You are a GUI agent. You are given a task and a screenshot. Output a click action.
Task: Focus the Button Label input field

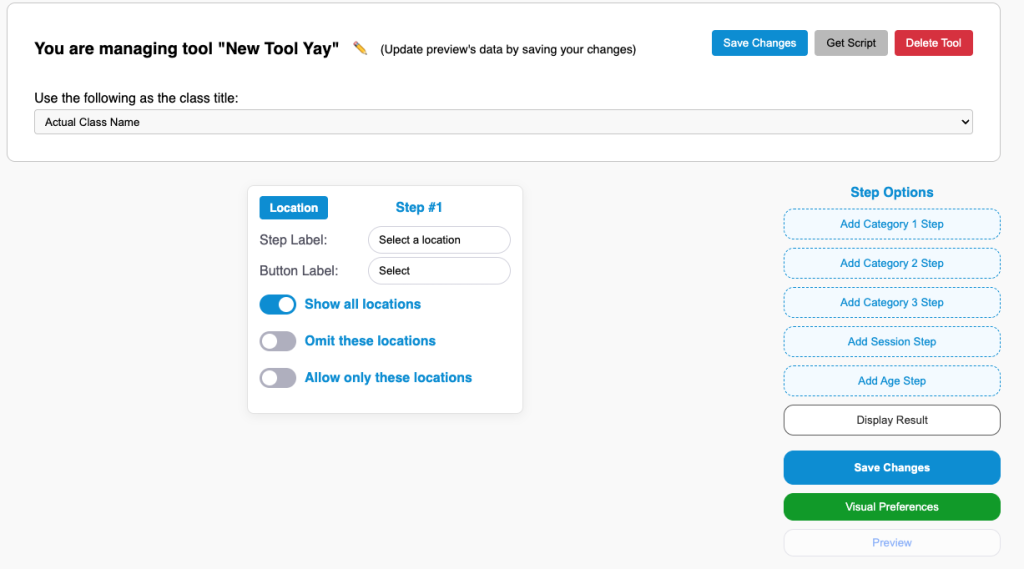click(439, 271)
